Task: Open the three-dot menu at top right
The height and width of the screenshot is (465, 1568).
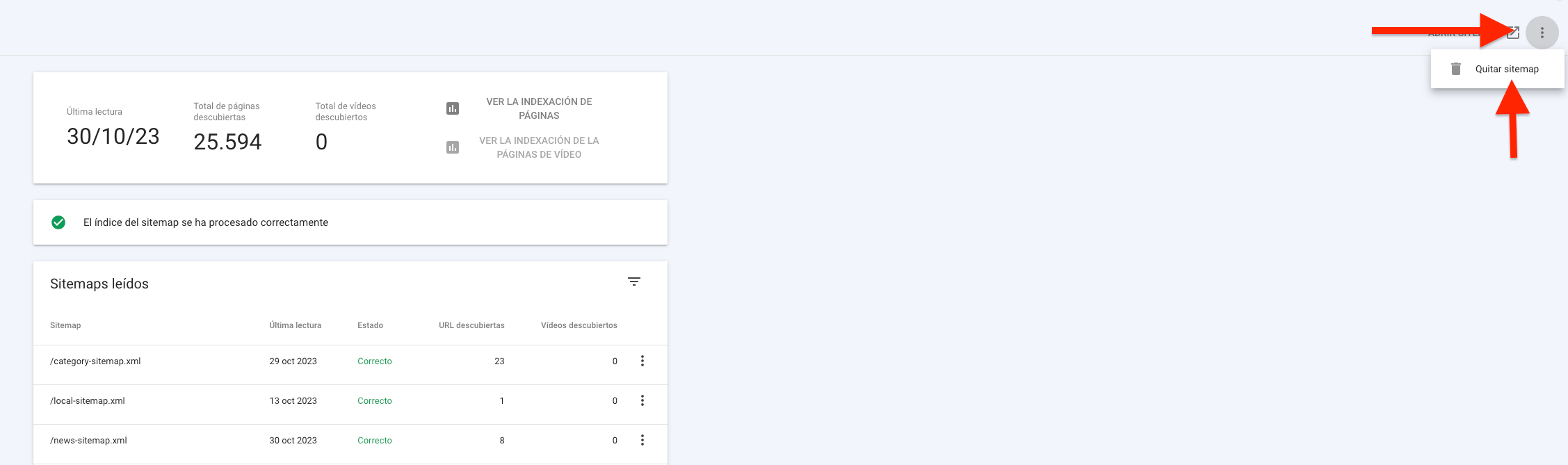Action: (x=1542, y=33)
